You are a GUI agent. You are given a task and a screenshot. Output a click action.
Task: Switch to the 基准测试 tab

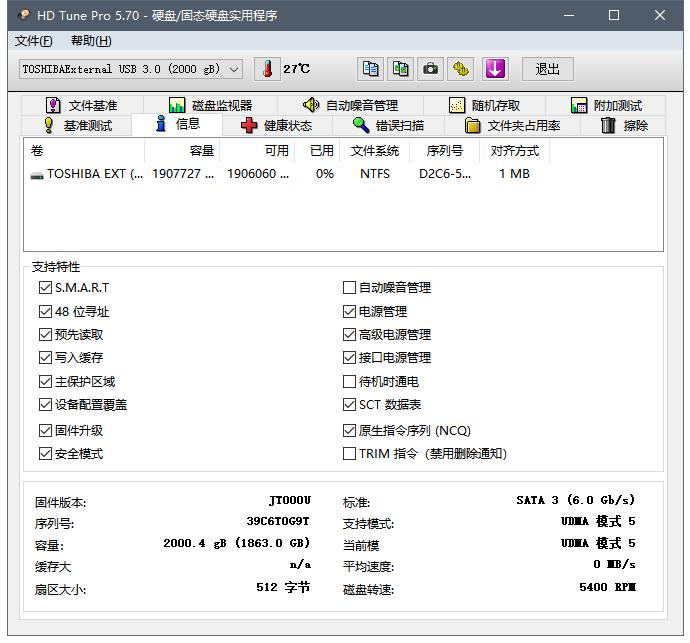point(77,125)
